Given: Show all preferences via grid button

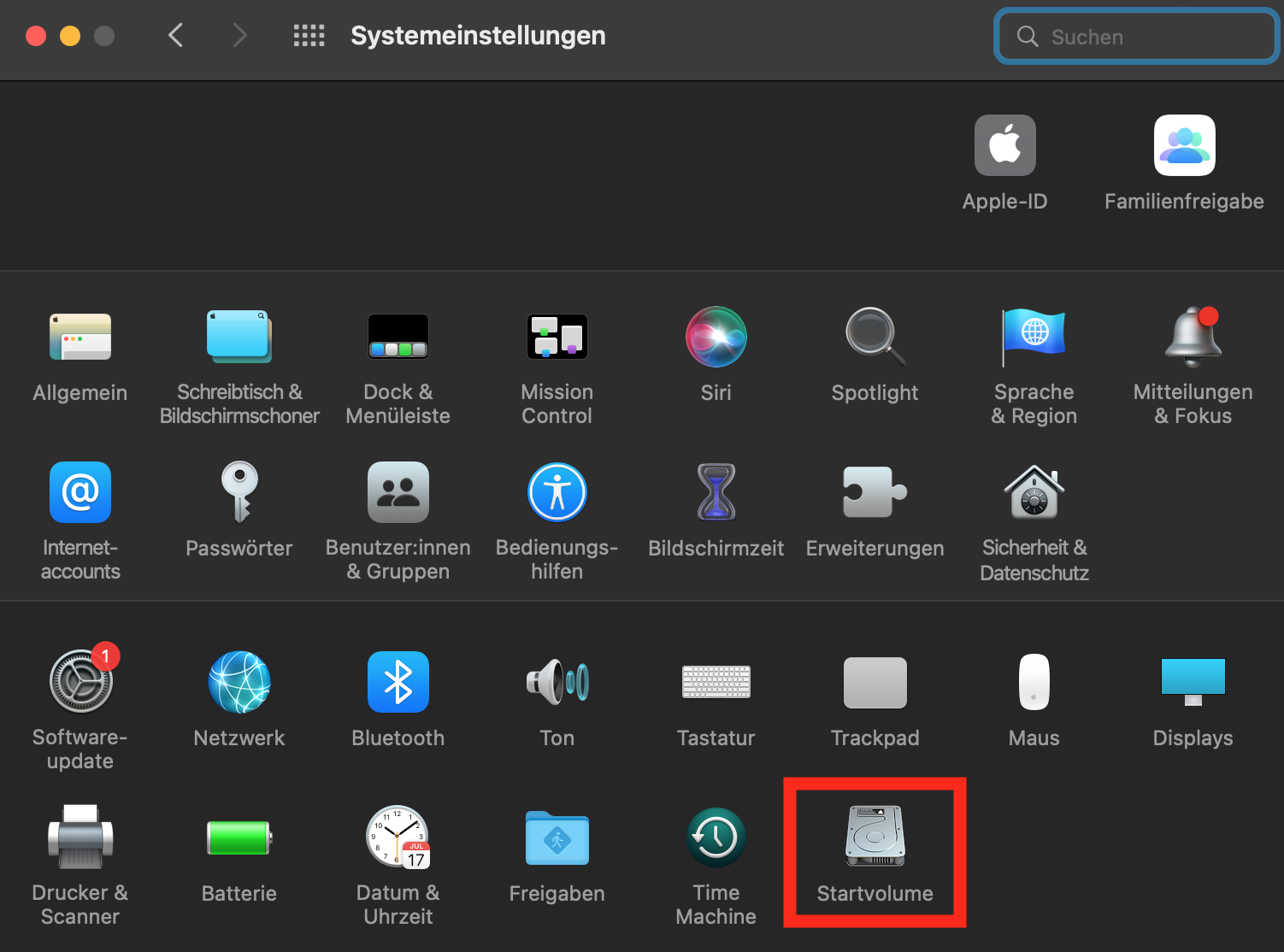Looking at the screenshot, I should 309,35.
